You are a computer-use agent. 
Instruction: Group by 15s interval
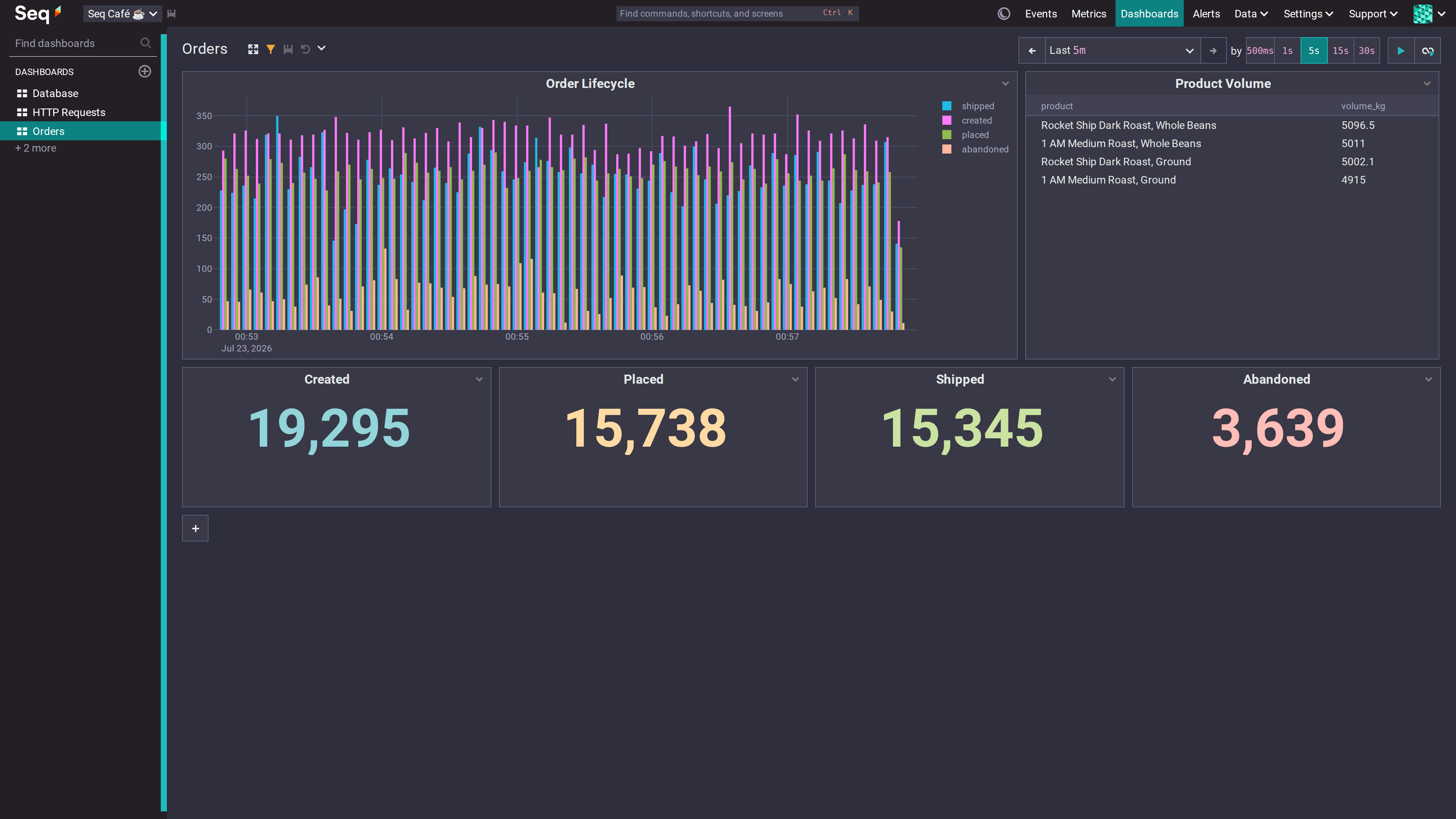coord(1341,50)
